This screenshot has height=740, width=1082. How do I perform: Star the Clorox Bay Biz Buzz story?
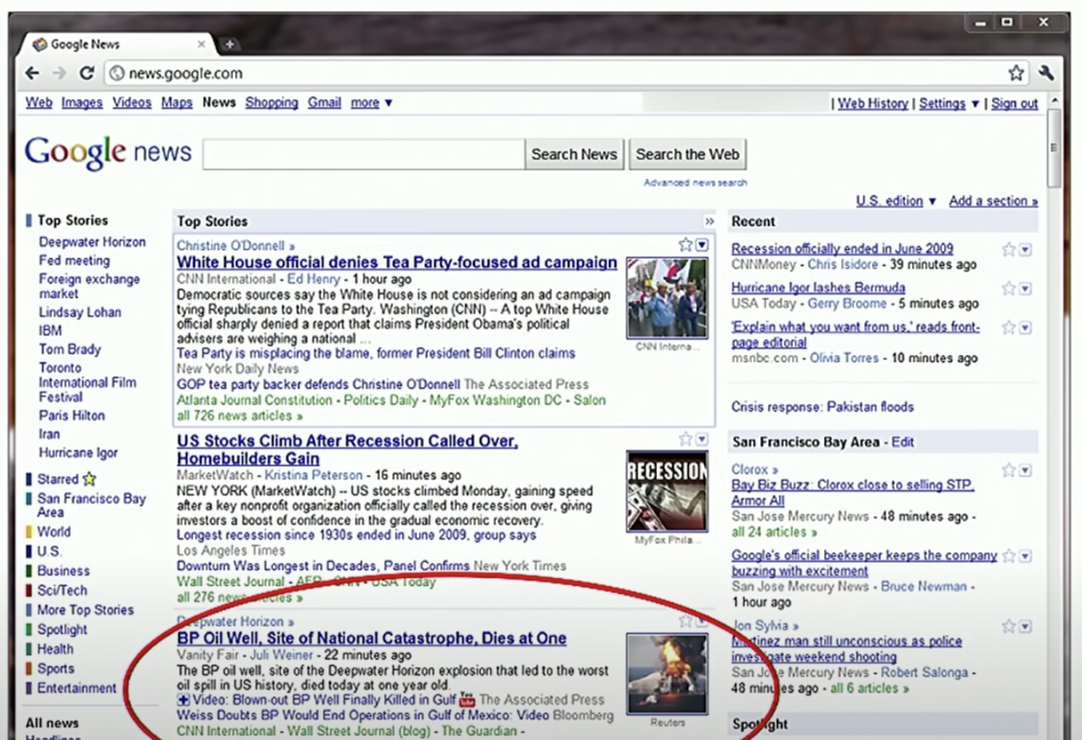pos(1009,470)
